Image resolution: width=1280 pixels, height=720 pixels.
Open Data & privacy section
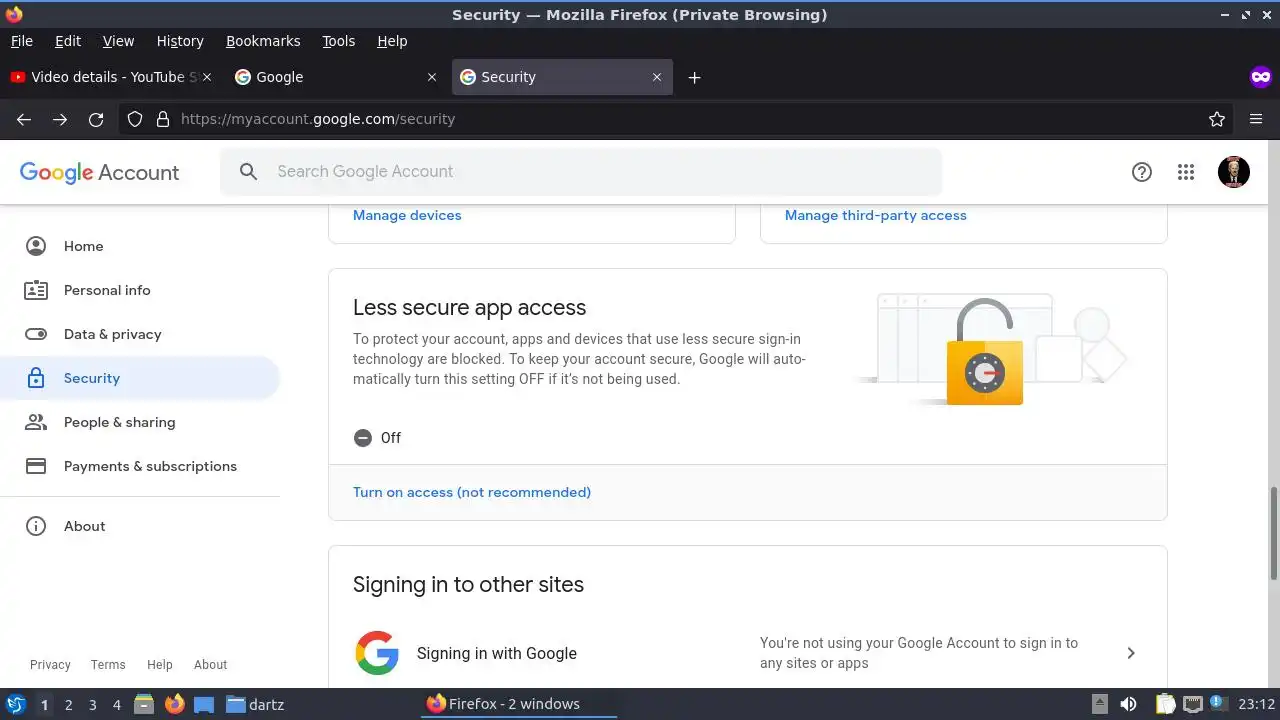[140, 334]
